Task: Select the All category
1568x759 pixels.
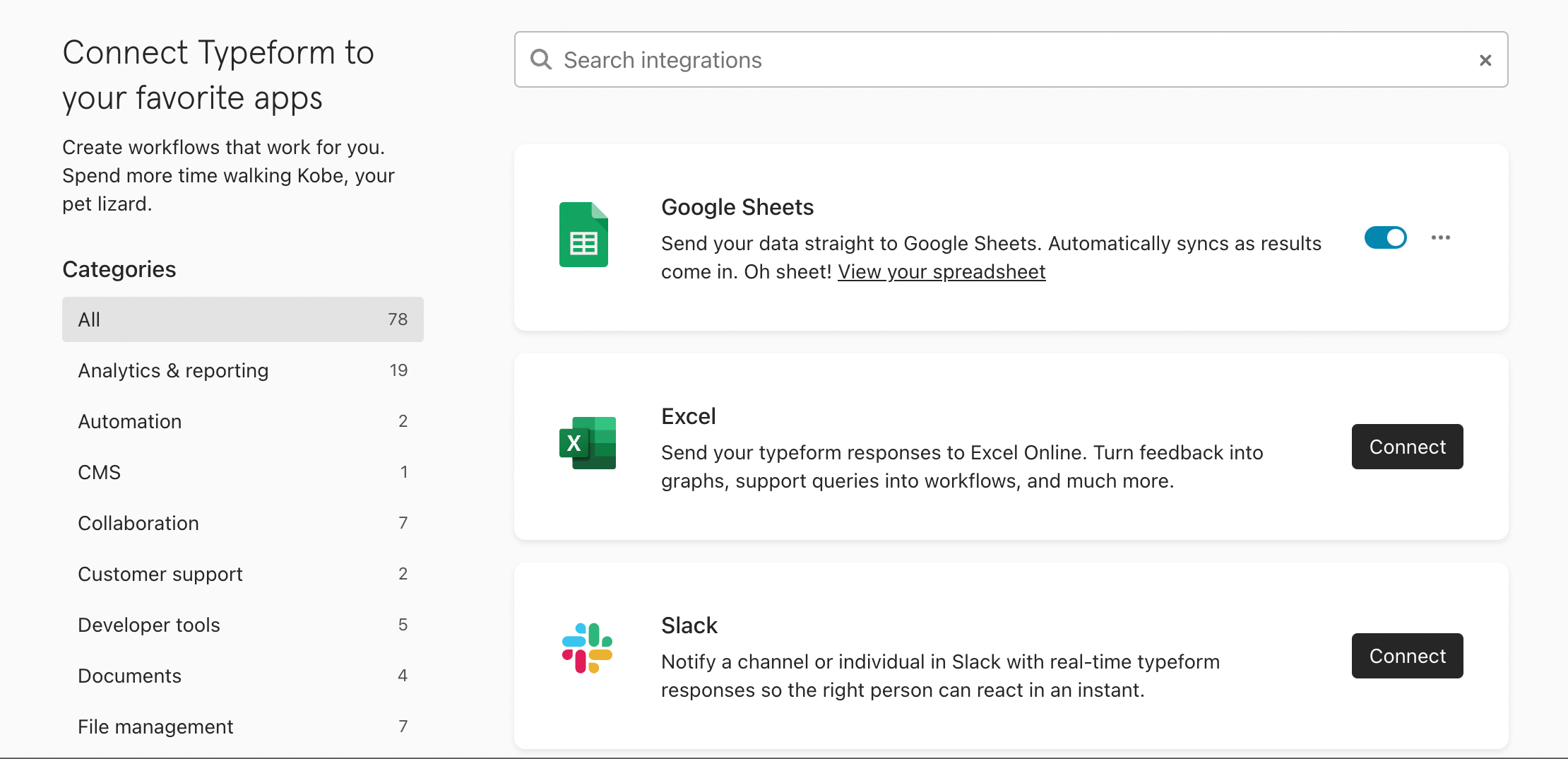Action: [x=242, y=319]
